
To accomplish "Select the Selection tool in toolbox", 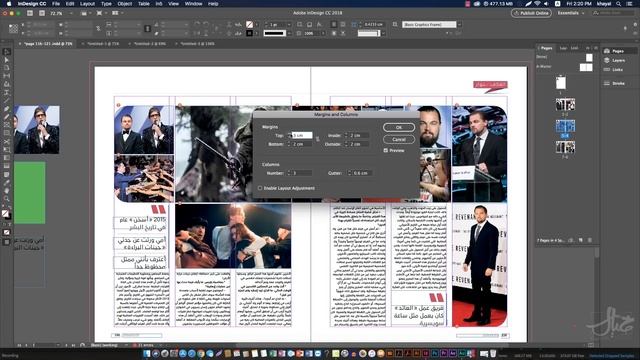I will pos(7,52).
